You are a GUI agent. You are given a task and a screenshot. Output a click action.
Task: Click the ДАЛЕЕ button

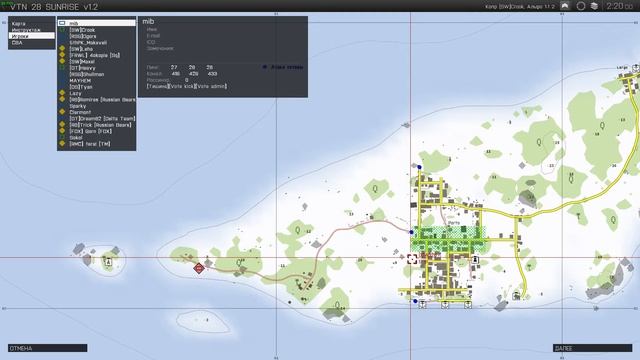coord(593,348)
